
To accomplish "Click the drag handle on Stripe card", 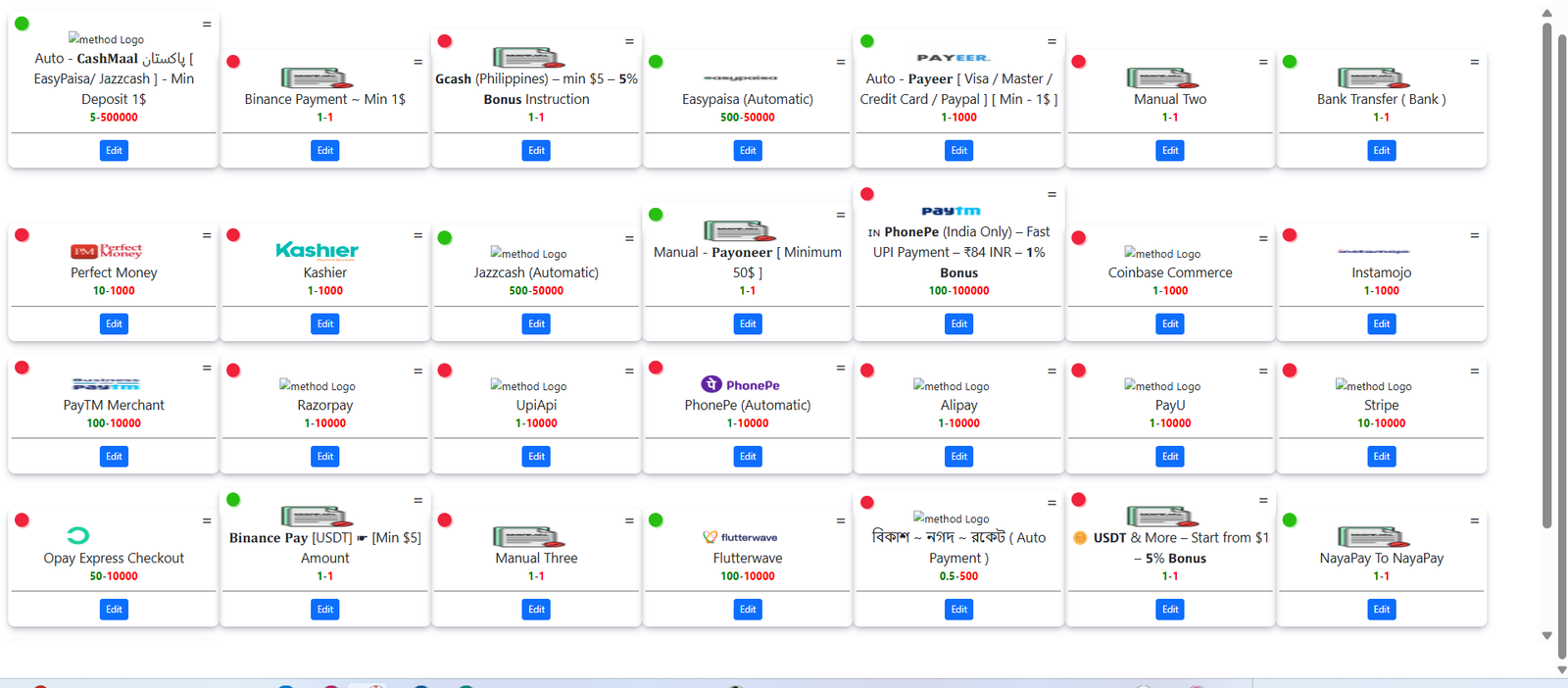I will [x=1475, y=371].
